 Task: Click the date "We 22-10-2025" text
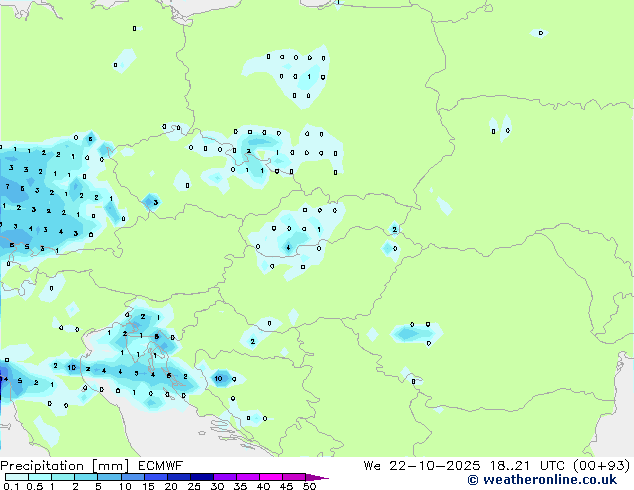tap(422, 466)
